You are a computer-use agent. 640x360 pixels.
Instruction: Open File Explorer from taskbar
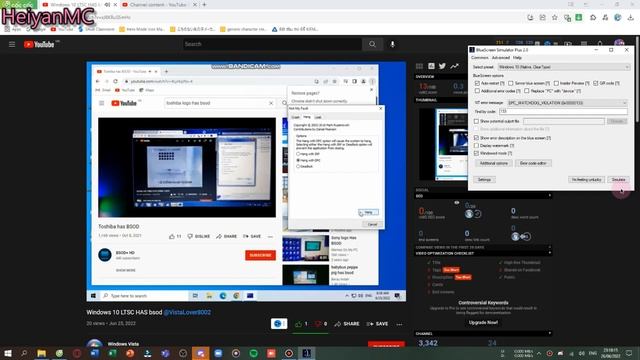point(42,353)
